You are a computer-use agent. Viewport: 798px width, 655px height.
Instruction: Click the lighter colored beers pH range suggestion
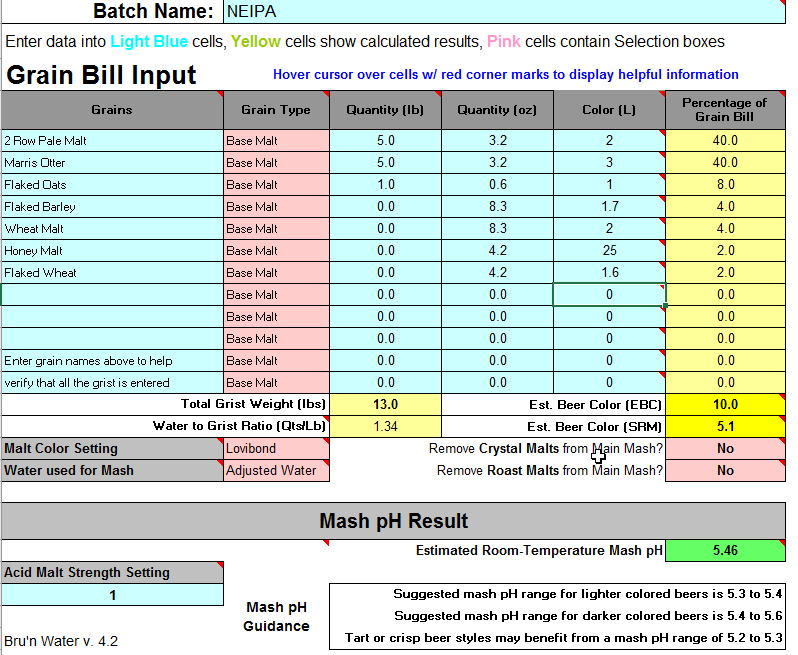[587, 594]
